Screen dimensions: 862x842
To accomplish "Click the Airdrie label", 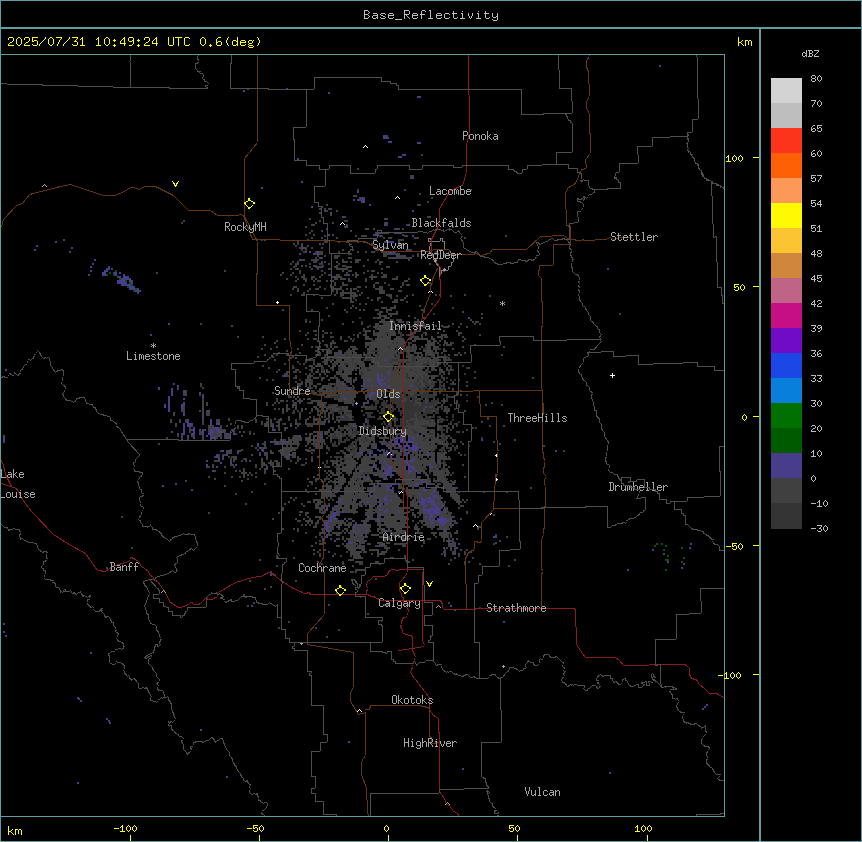I will coord(403,537).
